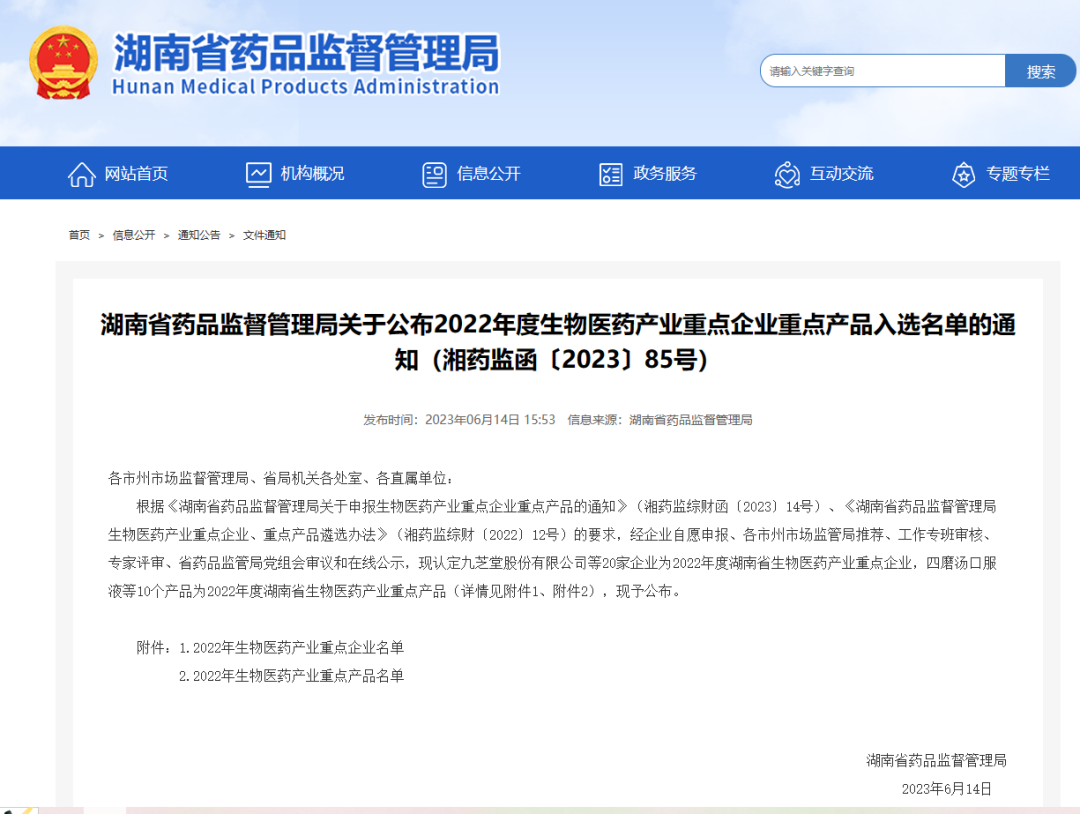
Task: Click 文件通知 breadcrumb link
Action: (264, 235)
